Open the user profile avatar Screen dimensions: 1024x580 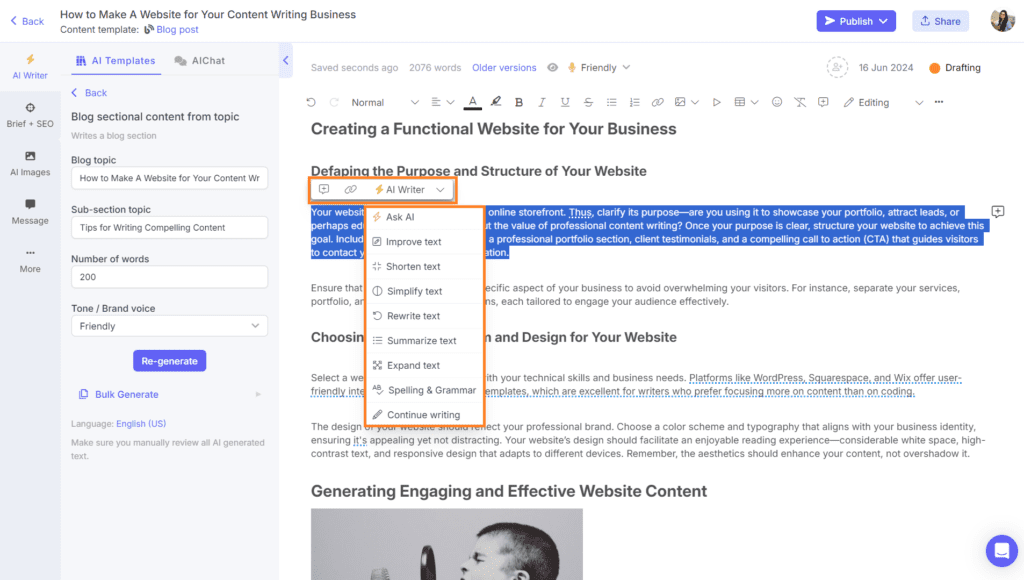[1002, 21]
